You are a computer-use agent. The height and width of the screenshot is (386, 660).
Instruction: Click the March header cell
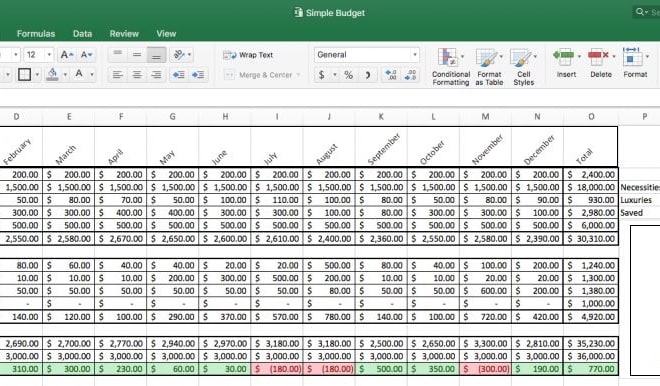pos(69,146)
